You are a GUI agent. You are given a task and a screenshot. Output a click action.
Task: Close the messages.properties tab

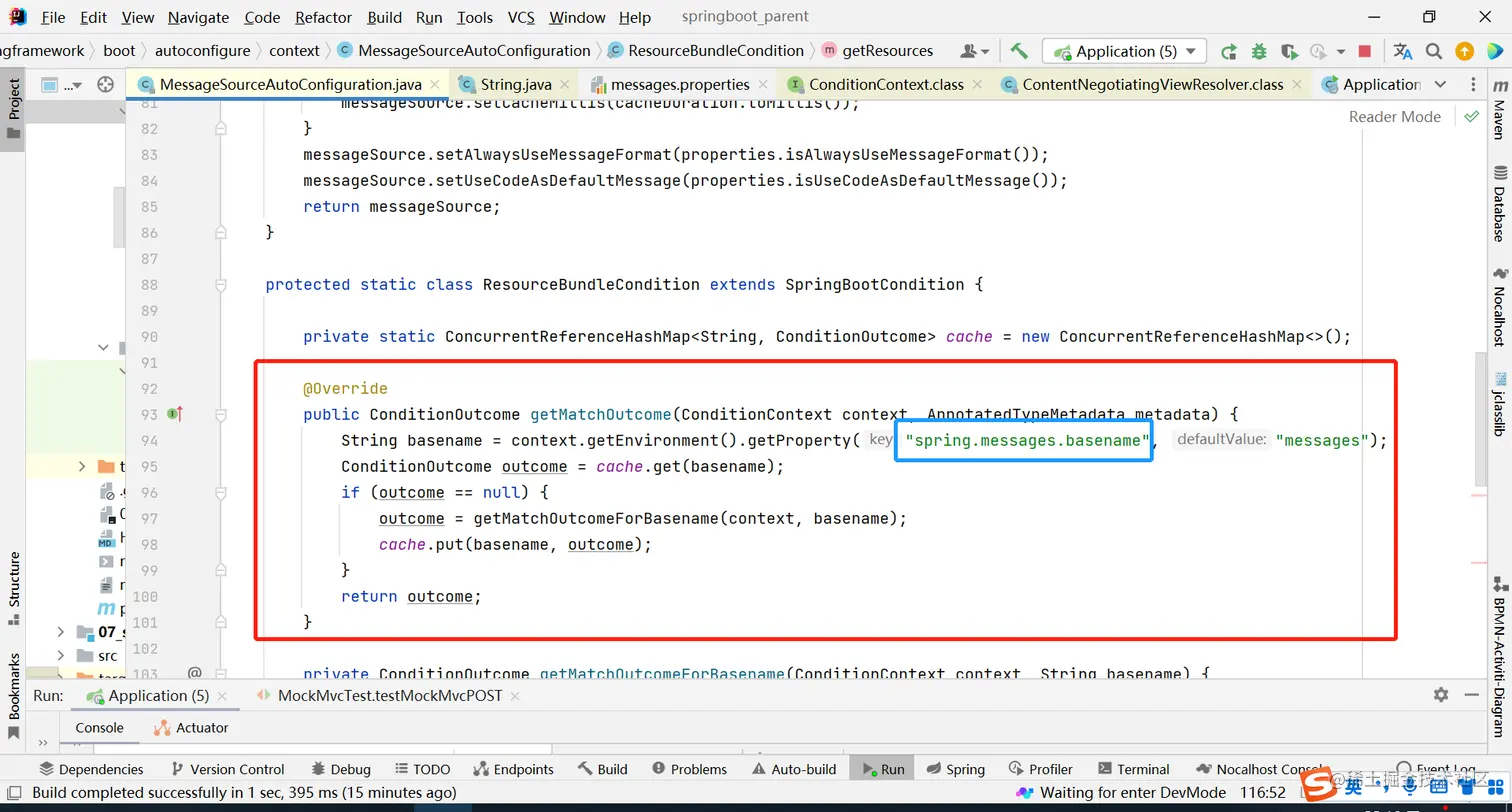click(x=764, y=85)
